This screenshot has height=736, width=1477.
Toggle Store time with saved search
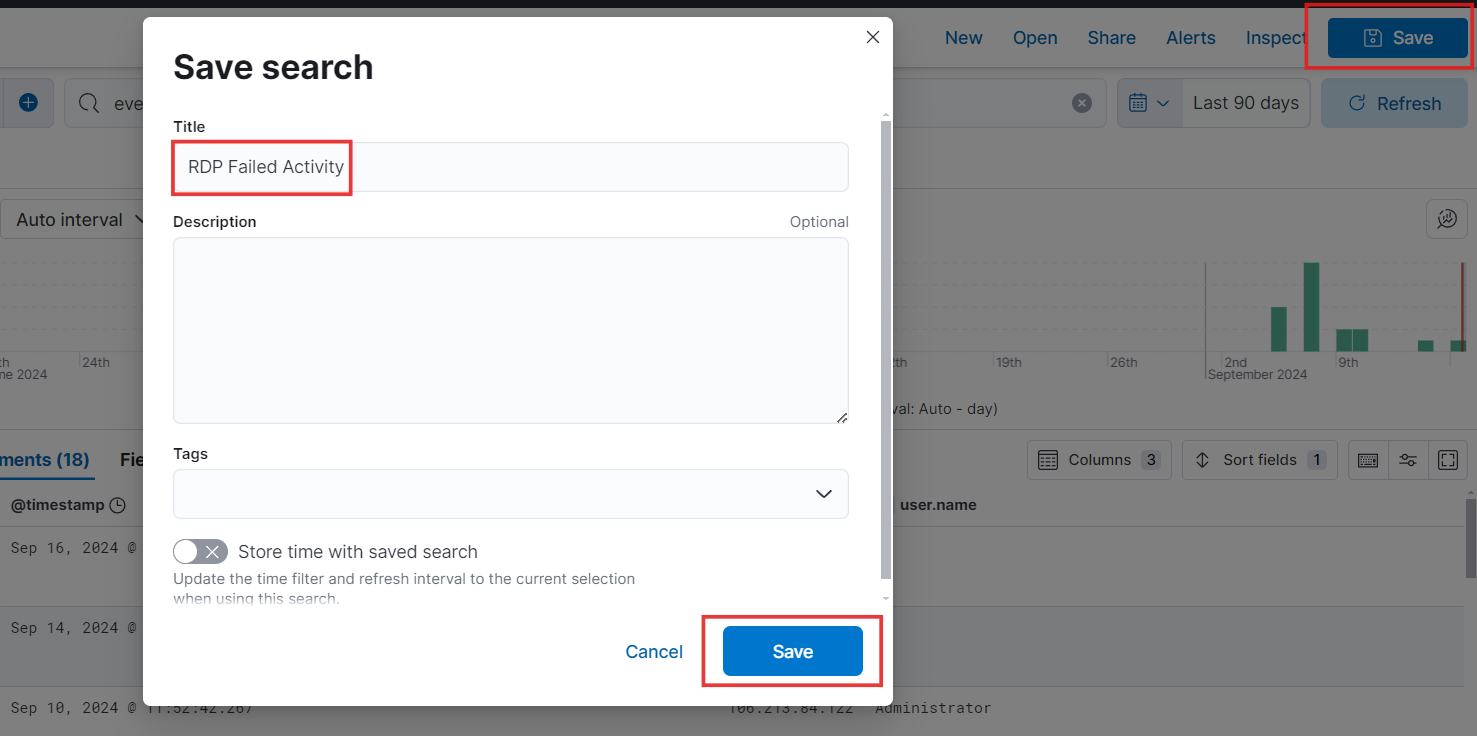[x=200, y=552]
